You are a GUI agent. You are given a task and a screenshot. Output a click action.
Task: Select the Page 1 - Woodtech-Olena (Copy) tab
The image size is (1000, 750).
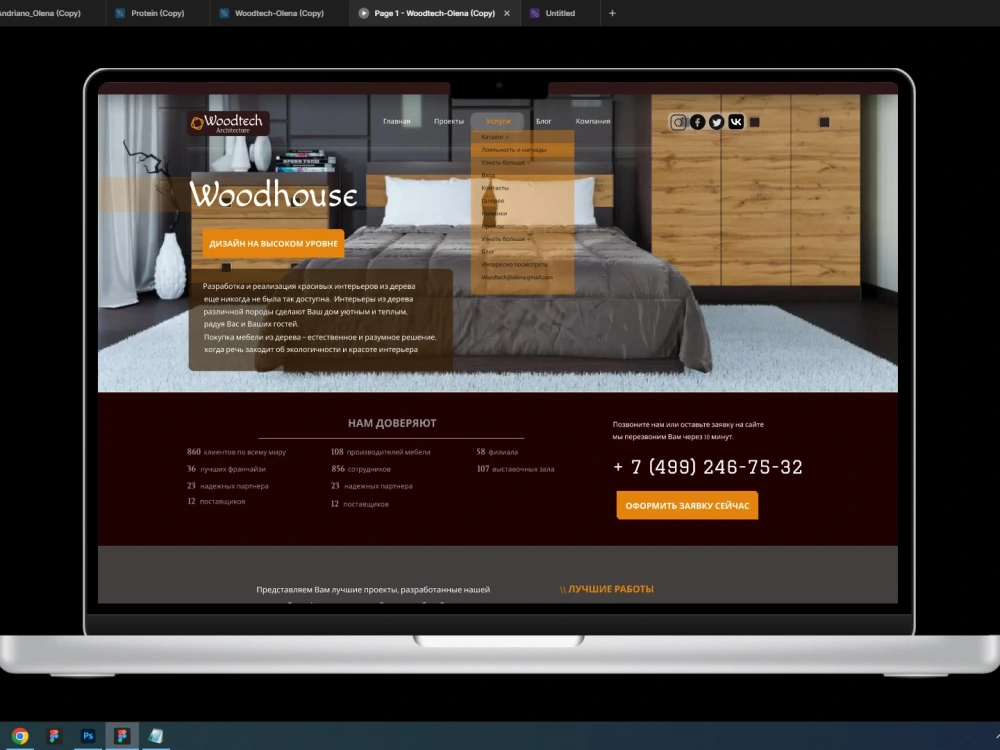coord(434,13)
